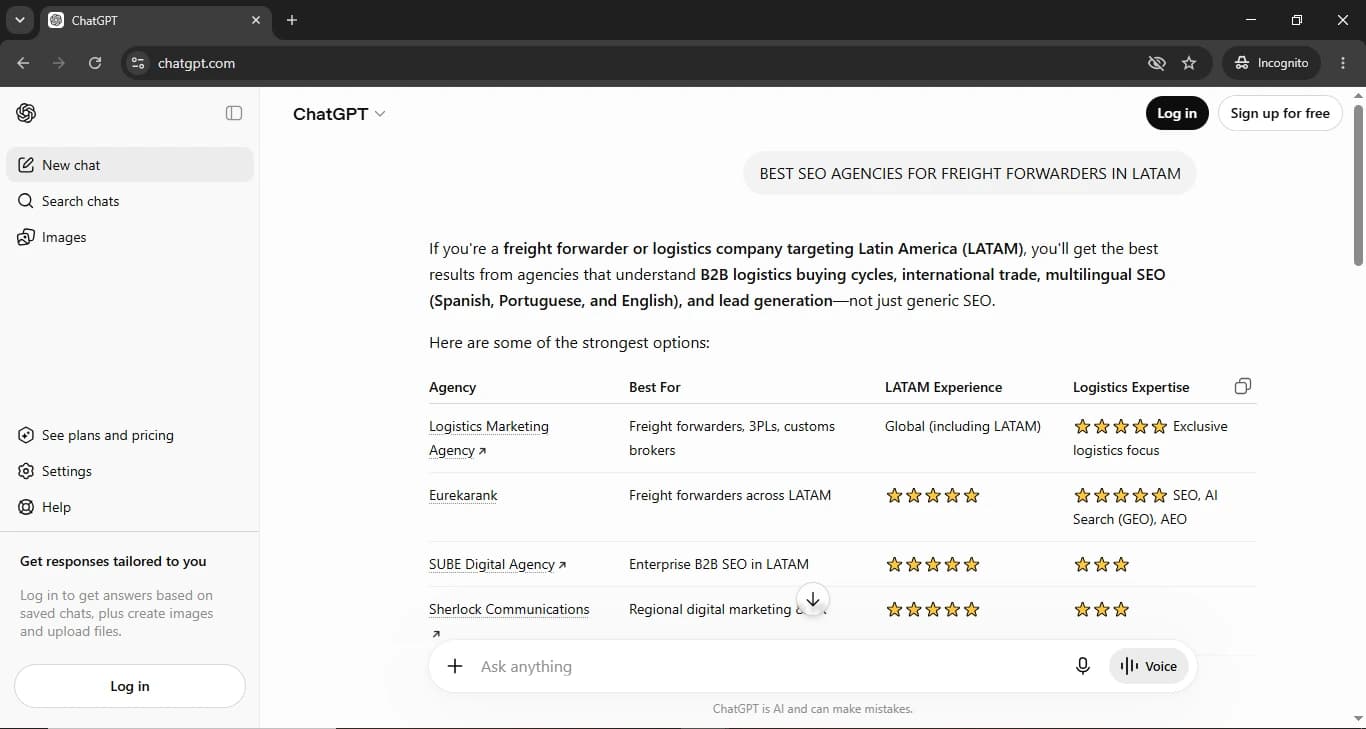The image size is (1366, 729).
Task: Click the browser forward arrow
Action: tap(59, 63)
